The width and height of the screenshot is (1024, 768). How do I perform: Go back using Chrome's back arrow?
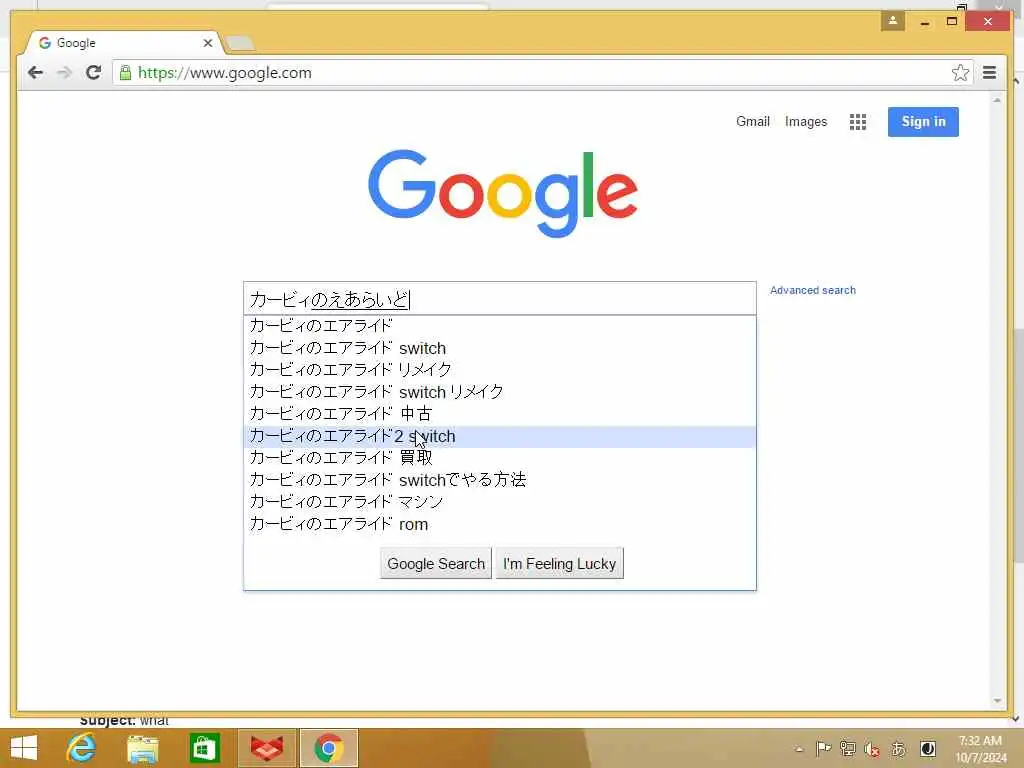click(36, 72)
